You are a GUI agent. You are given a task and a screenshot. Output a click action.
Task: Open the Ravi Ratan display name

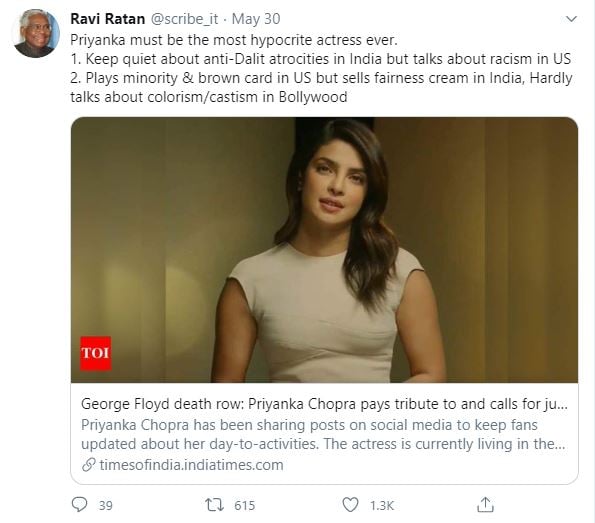pyautogui.click(x=107, y=19)
